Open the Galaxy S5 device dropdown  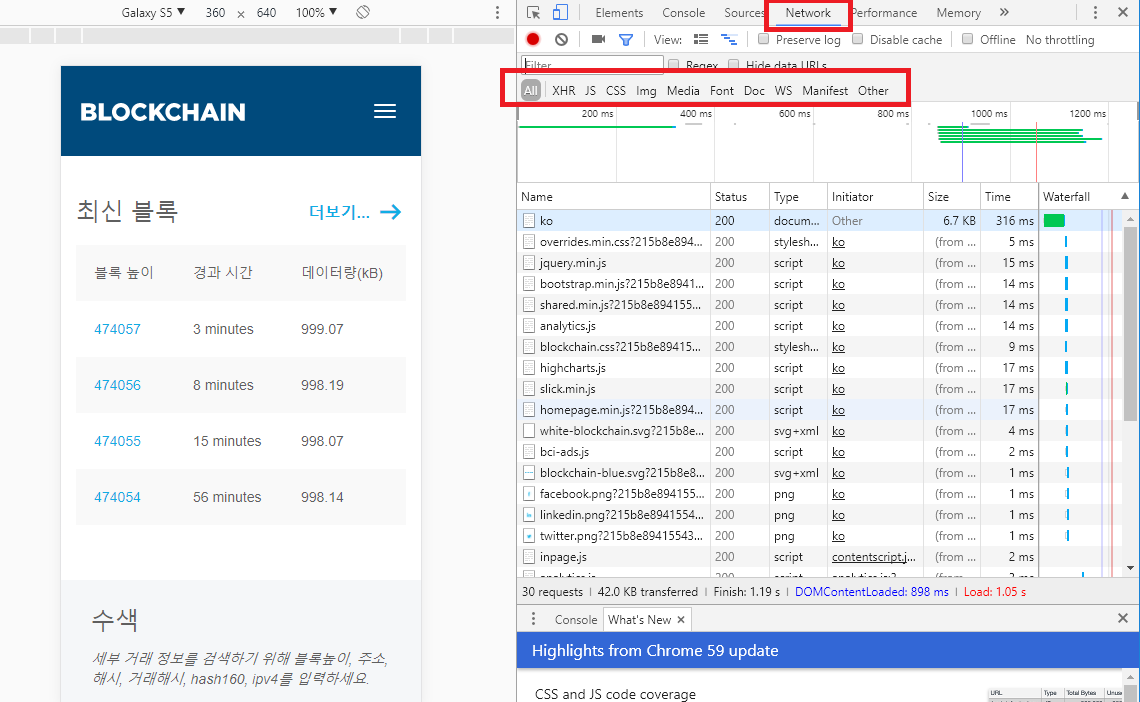[152, 12]
